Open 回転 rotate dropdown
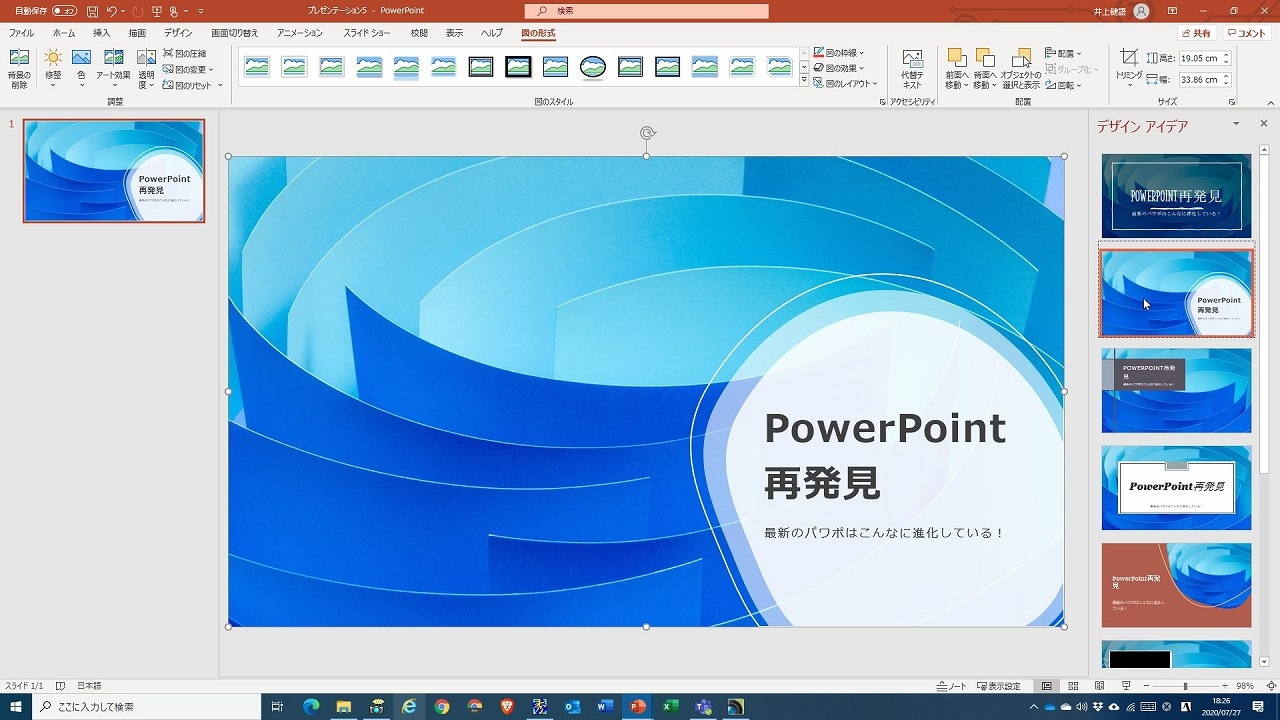 pyautogui.click(x=1063, y=85)
